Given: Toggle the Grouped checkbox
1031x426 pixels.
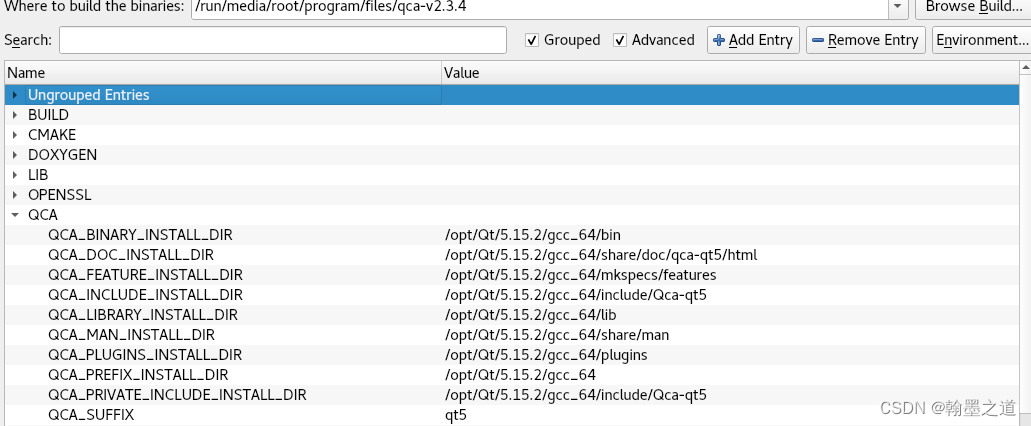Looking at the screenshot, I should coord(532,40).
